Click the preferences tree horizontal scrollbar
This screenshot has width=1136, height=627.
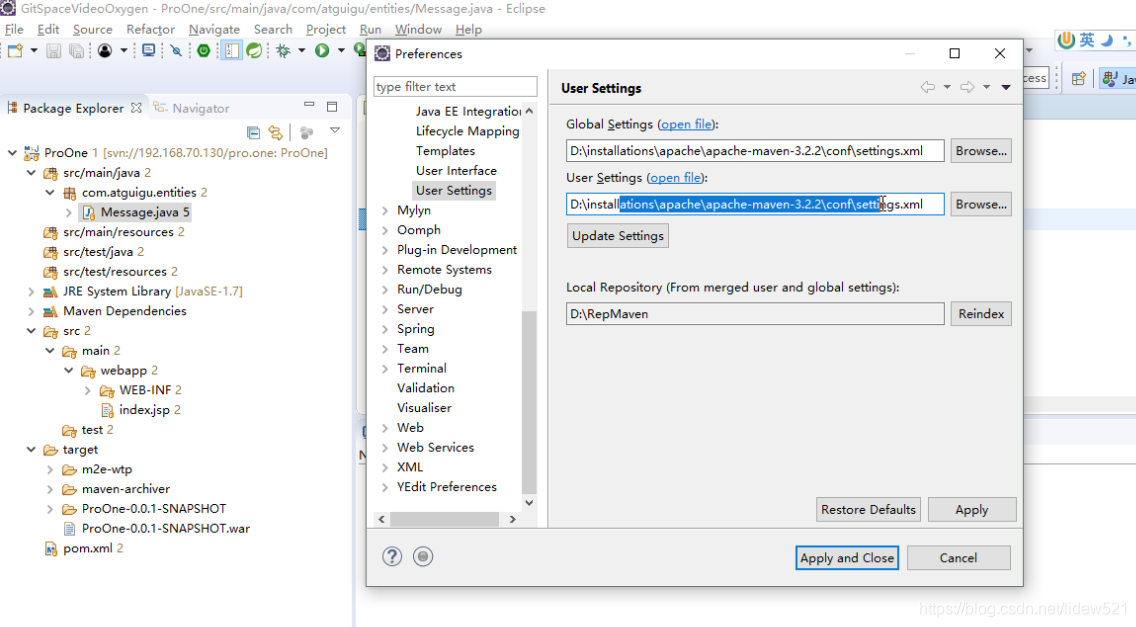(445, 519)
